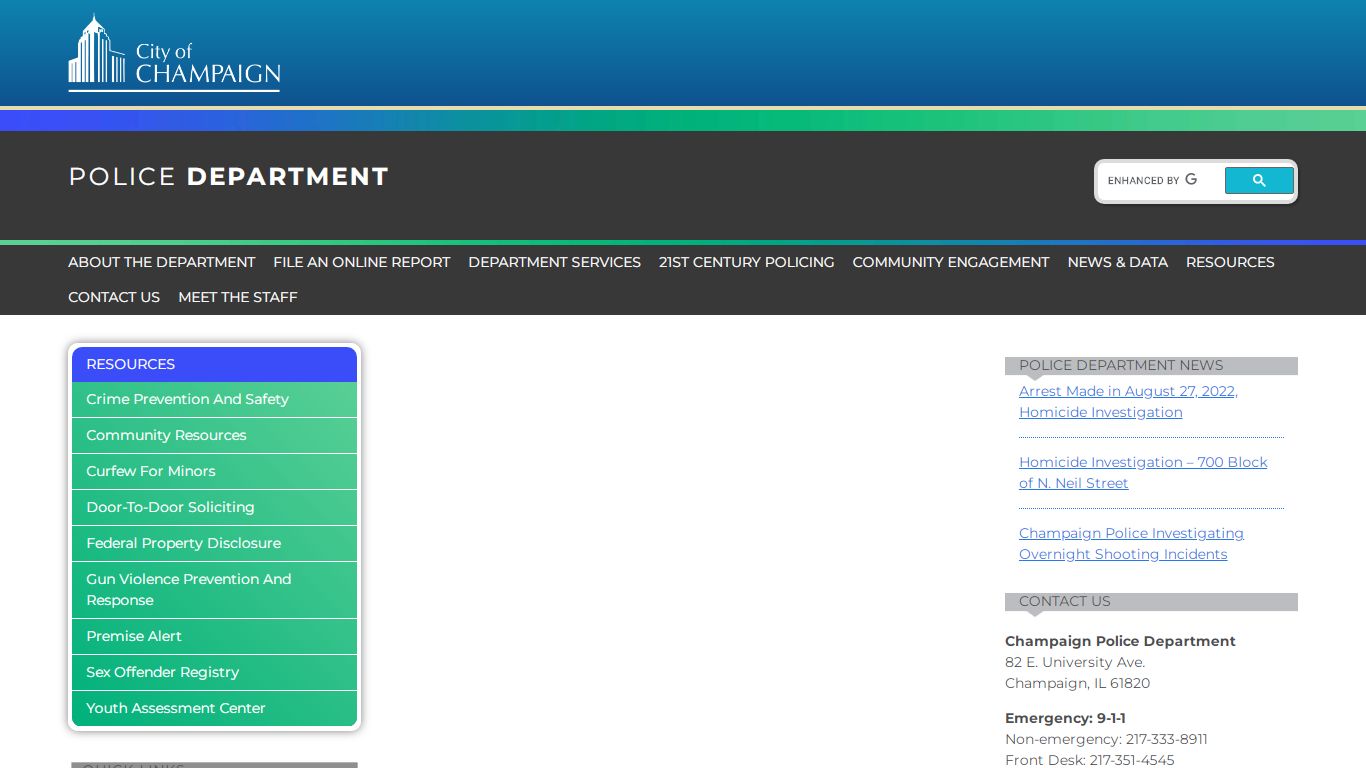The height and width of the screenshot is (768, 1366).
Task: Select Front Desk 217-351-4545 number
Action: [1089, 760]
